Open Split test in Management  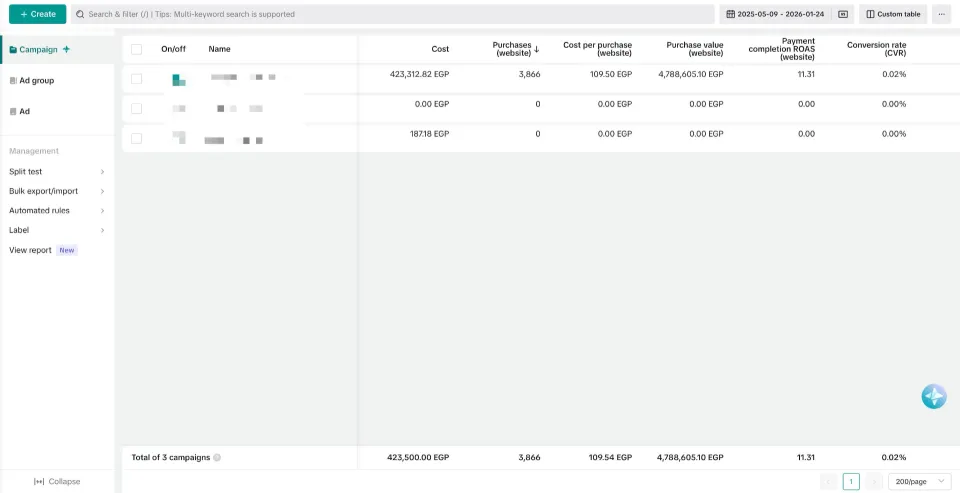click(x=26, y=171)
